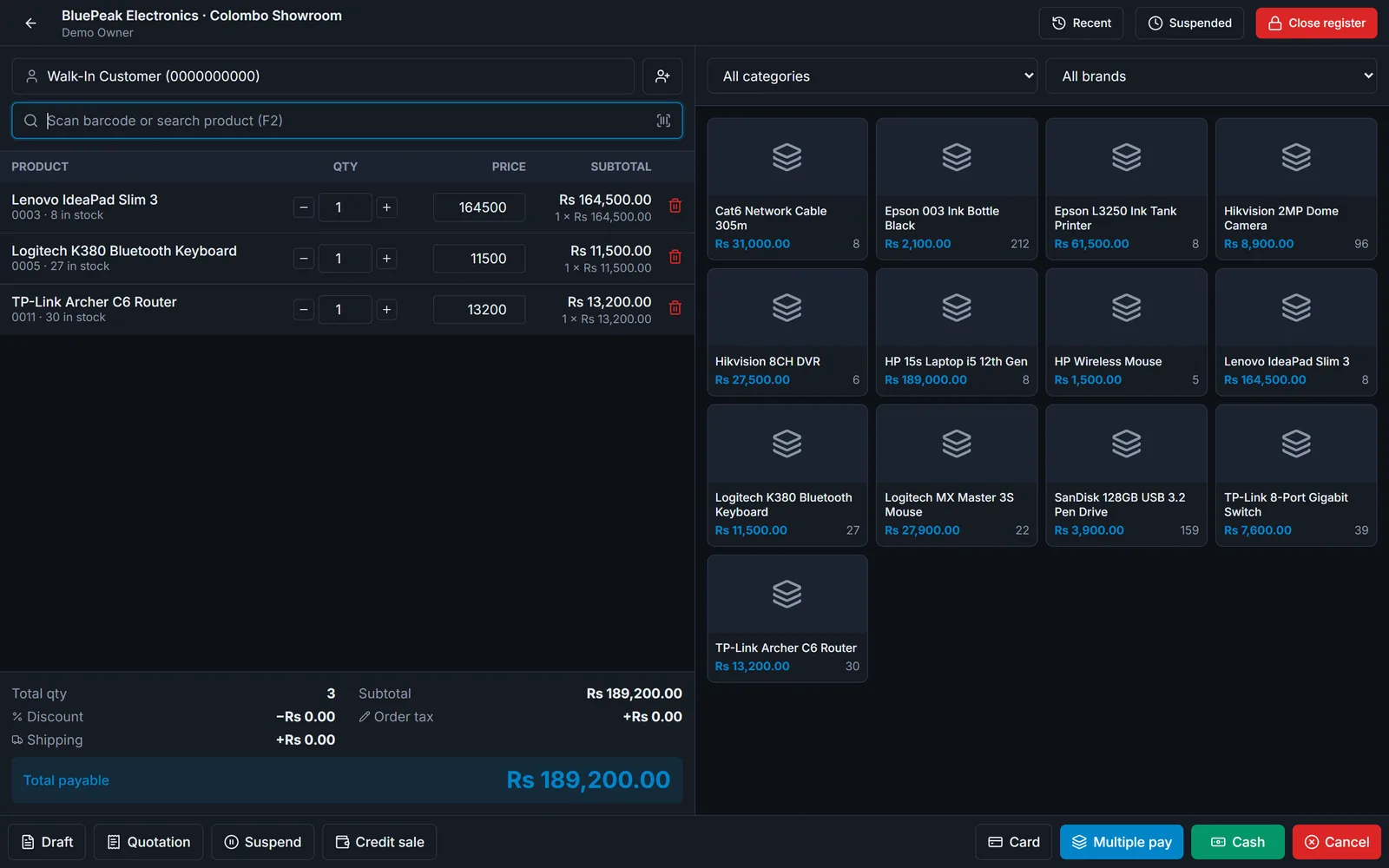Add SanDisk 128GB USB Pen Drive
This screenshot has height=868, width=1389.
1126,476
